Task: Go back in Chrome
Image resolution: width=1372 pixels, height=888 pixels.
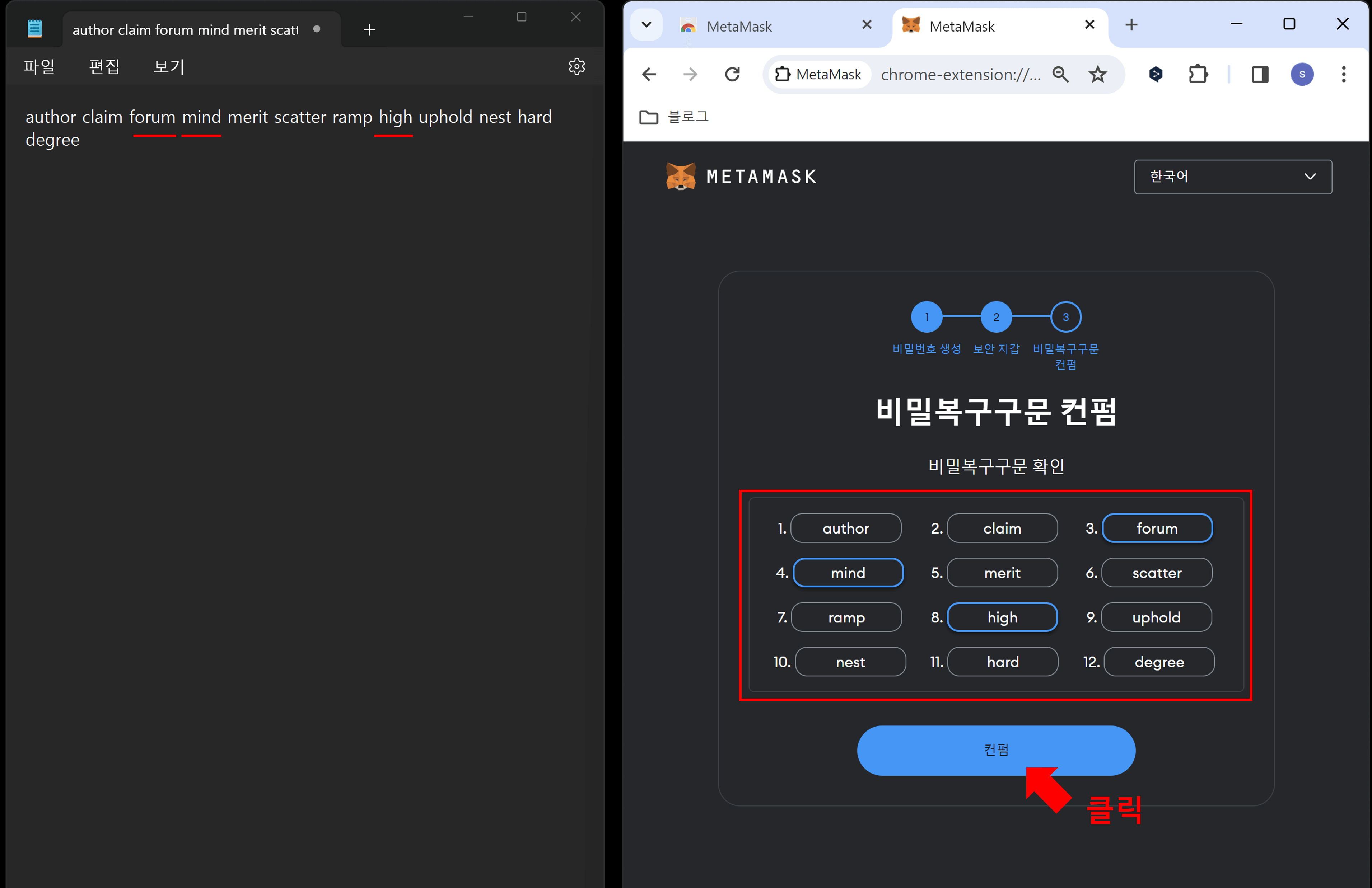Action: coord(649,74)
